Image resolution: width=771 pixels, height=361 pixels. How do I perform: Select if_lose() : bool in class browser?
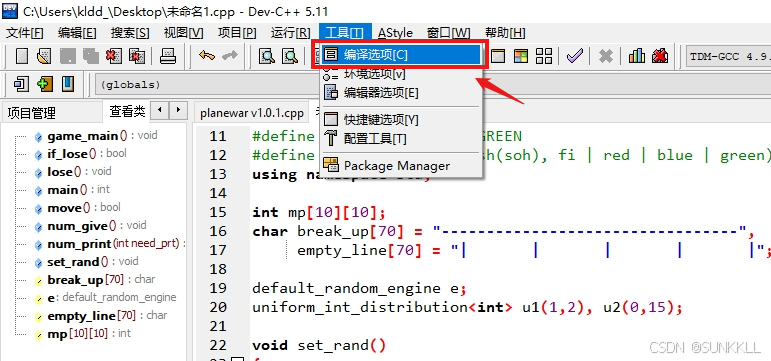[81, 154]
